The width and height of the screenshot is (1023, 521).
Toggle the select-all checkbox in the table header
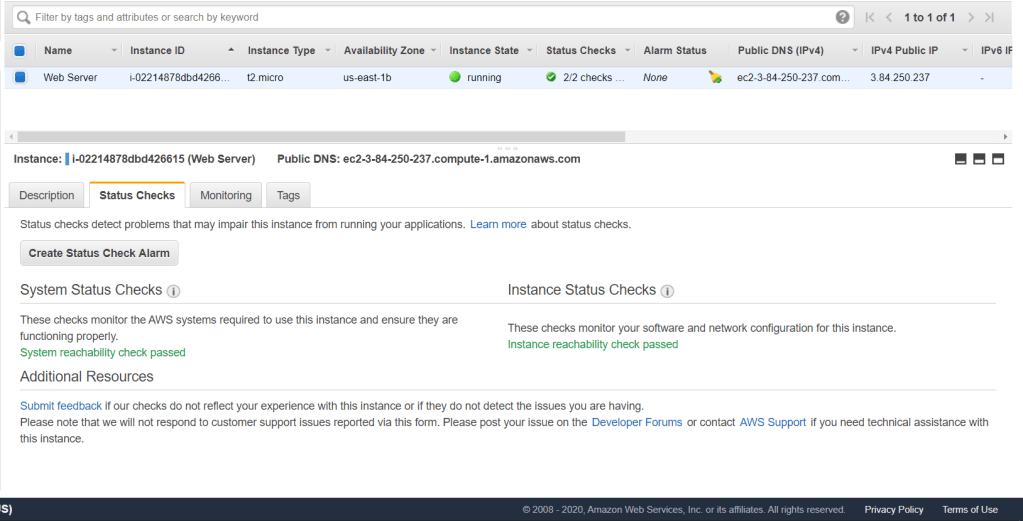19,50
